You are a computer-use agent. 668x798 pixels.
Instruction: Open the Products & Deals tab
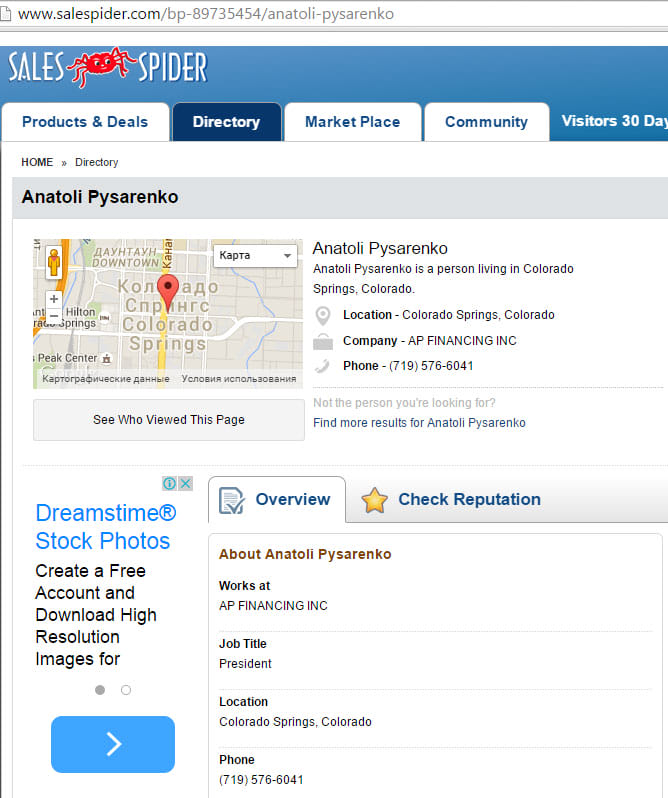point(85,122)
